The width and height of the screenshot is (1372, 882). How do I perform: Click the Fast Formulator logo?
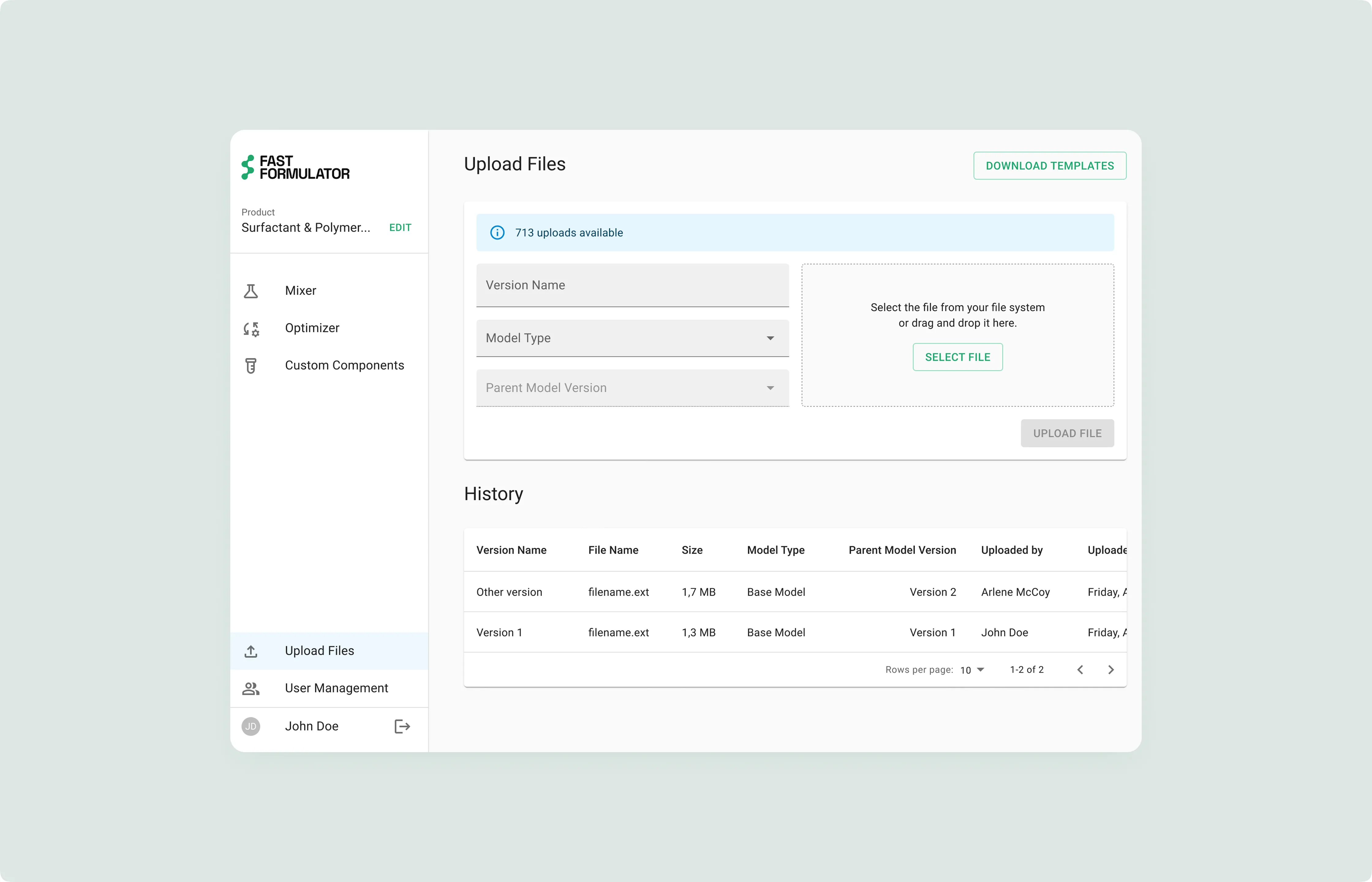296,167
